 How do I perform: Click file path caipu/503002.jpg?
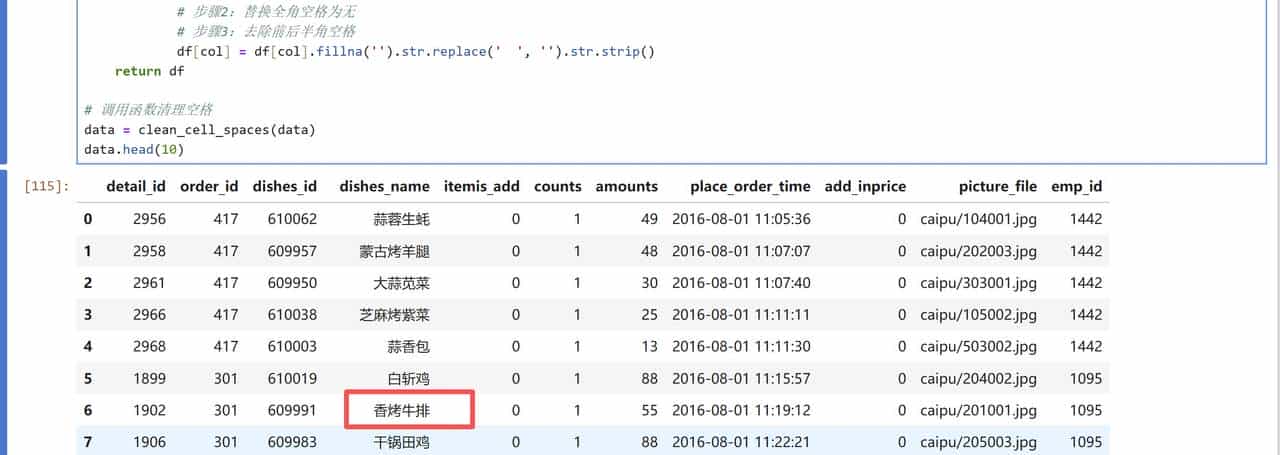click(979, 347)
